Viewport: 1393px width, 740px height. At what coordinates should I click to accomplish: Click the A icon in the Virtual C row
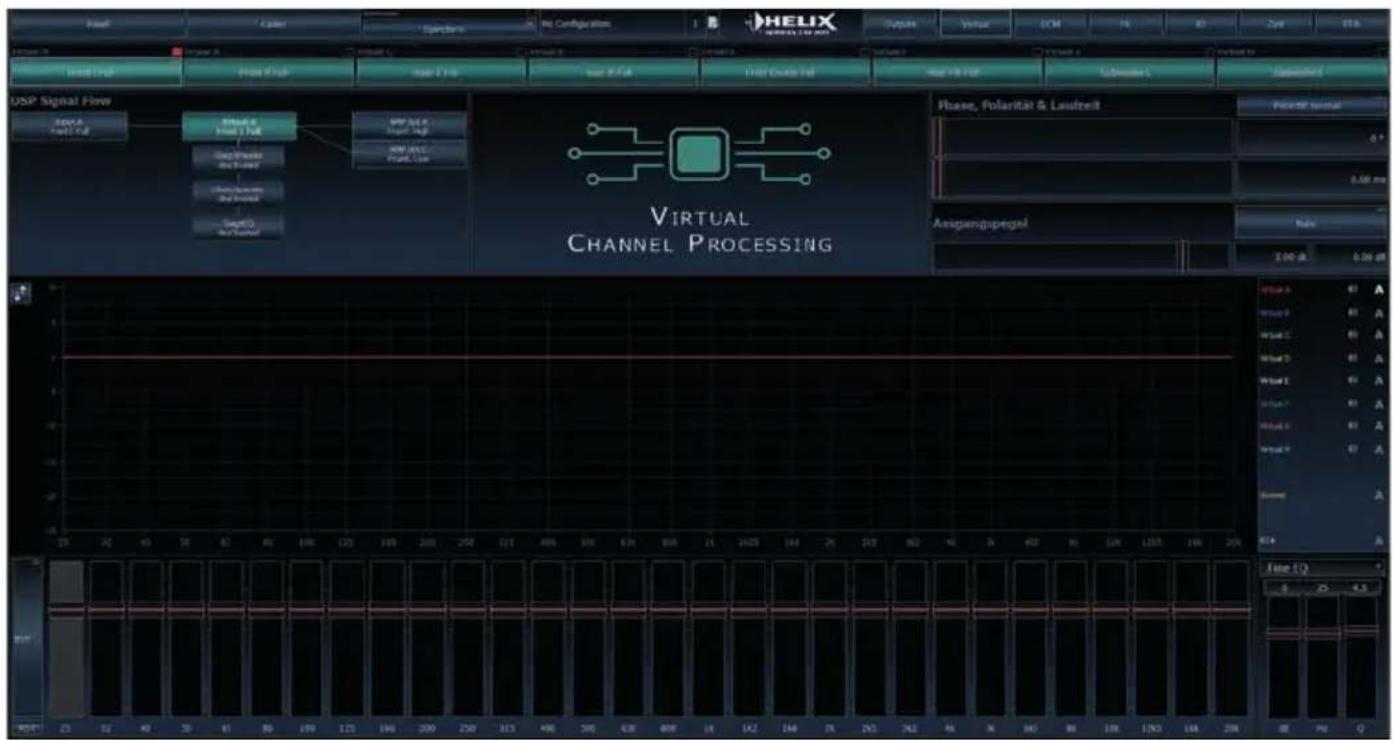[1379, 335]
